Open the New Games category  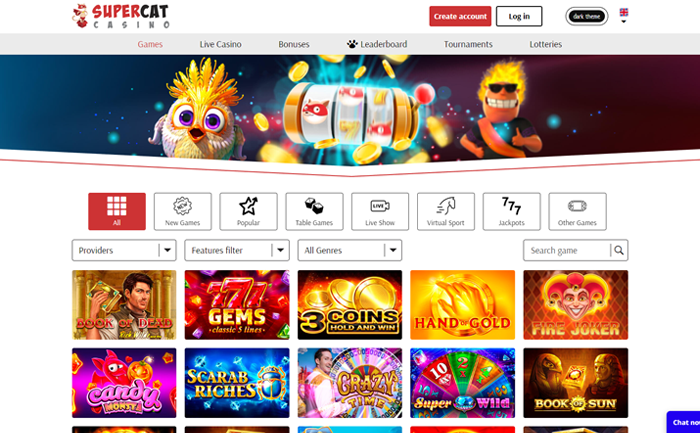[x=183, y=211]
